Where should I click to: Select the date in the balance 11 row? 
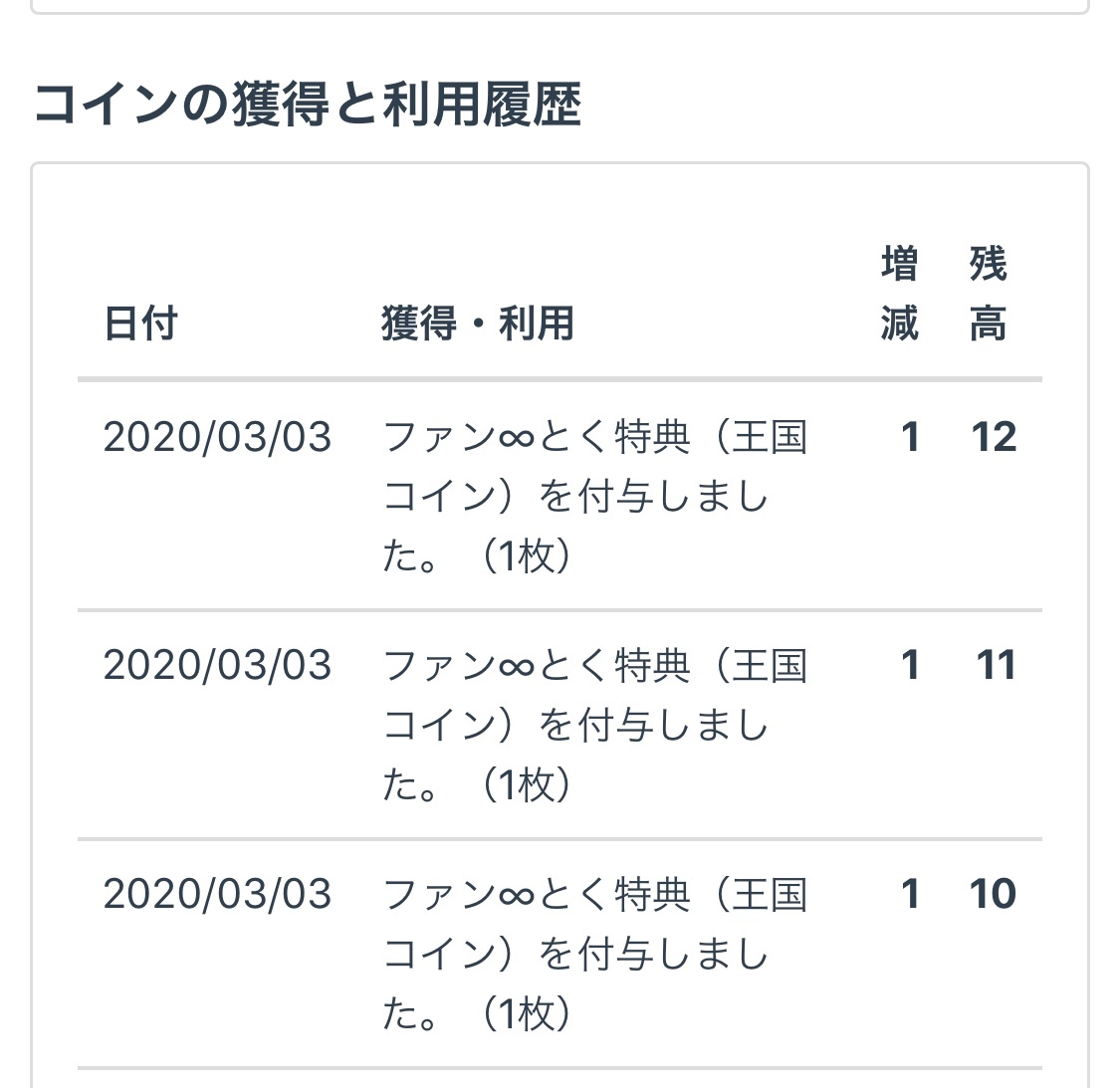pos(217,665)
